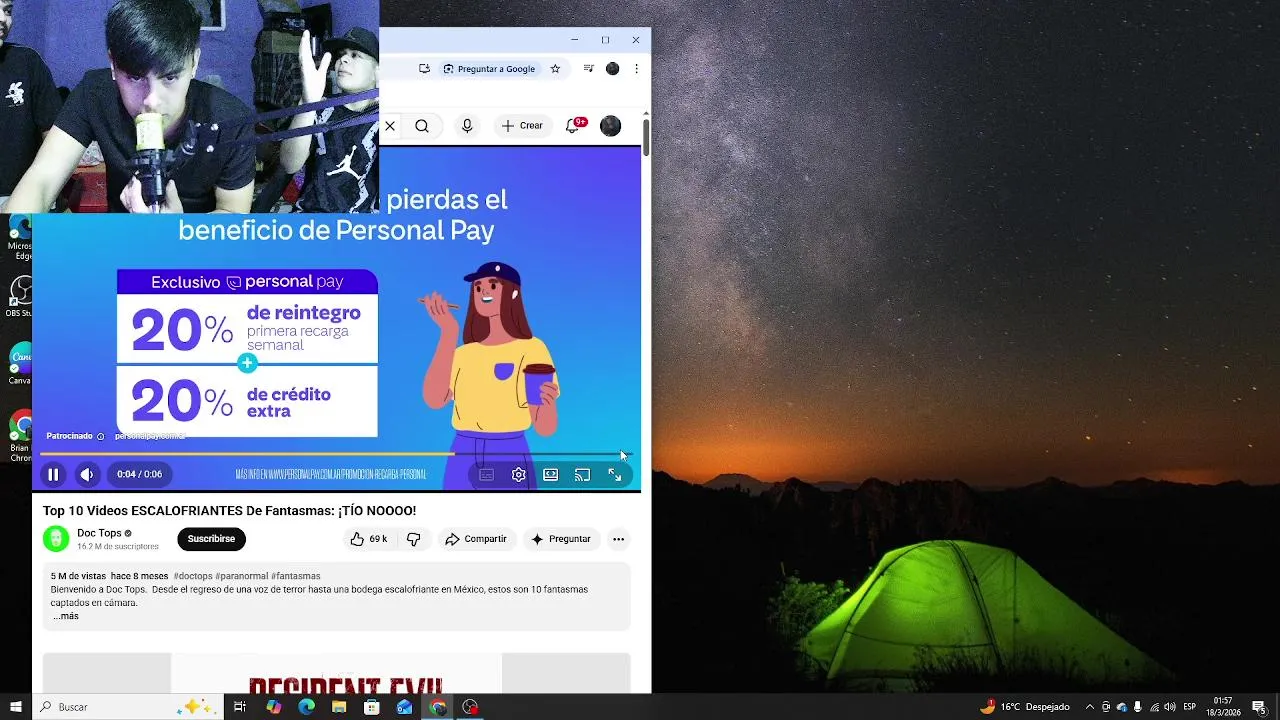
Task: Open Windows notification center
Action: tap(1258, 707)
